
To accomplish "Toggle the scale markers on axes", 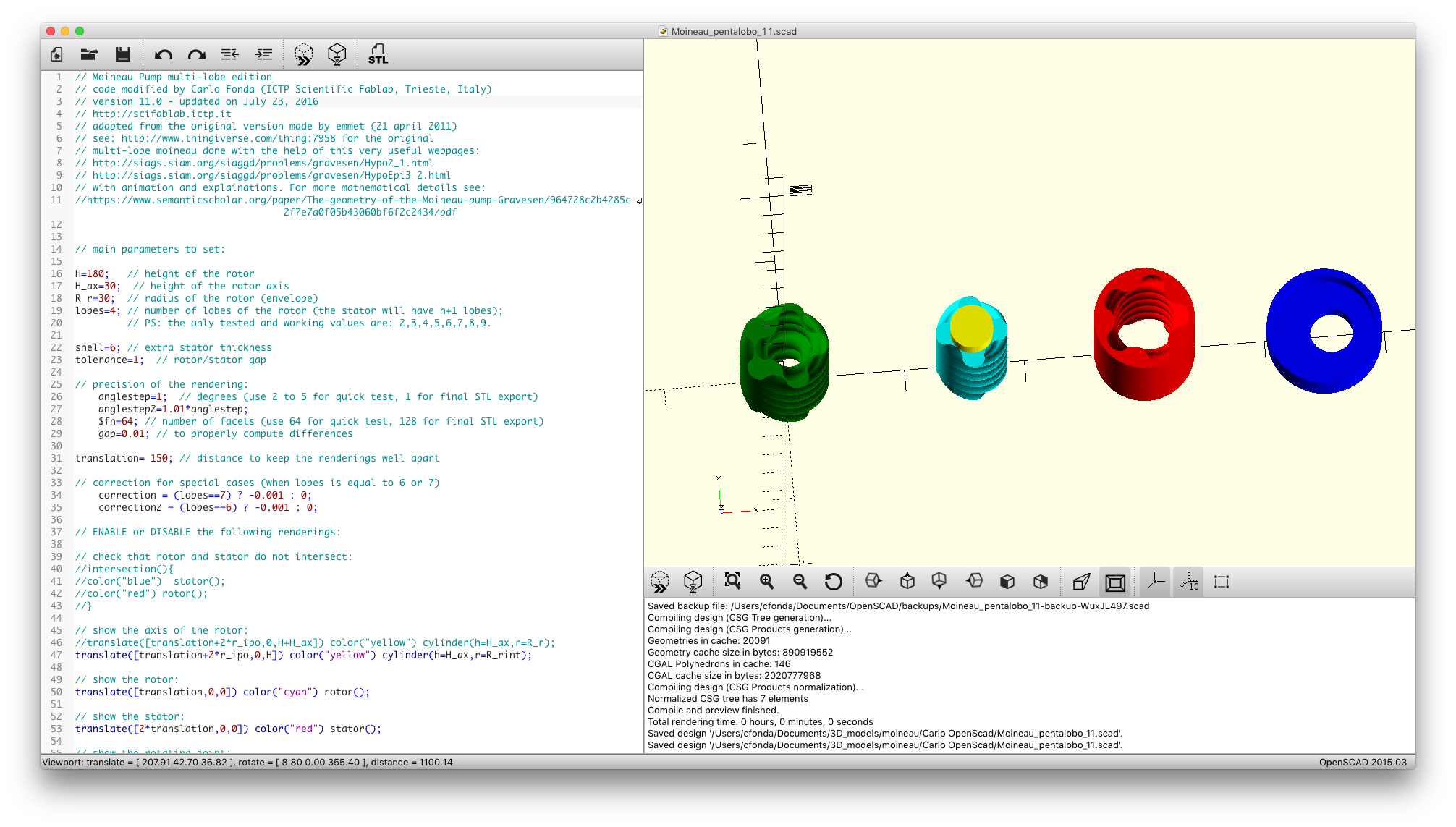I will pos(1189,582).
